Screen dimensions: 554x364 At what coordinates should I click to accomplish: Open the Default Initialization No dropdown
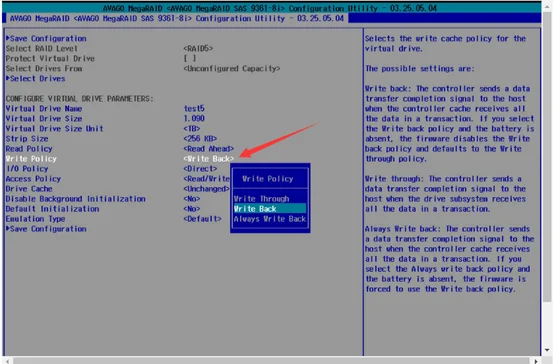click(x=192, y=209)
